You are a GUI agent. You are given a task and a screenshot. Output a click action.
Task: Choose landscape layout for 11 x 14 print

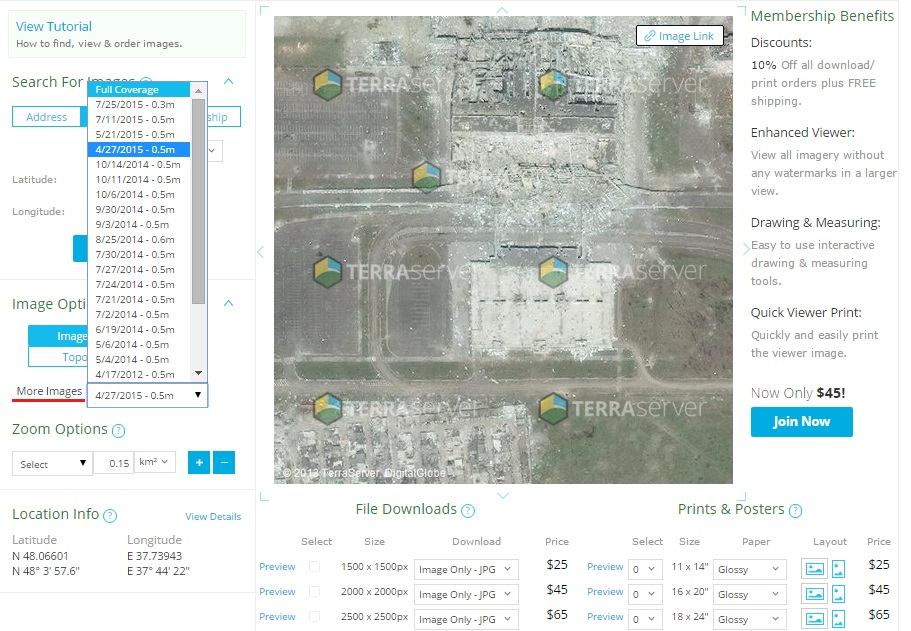pyautogui.click(x=815, y=569)
